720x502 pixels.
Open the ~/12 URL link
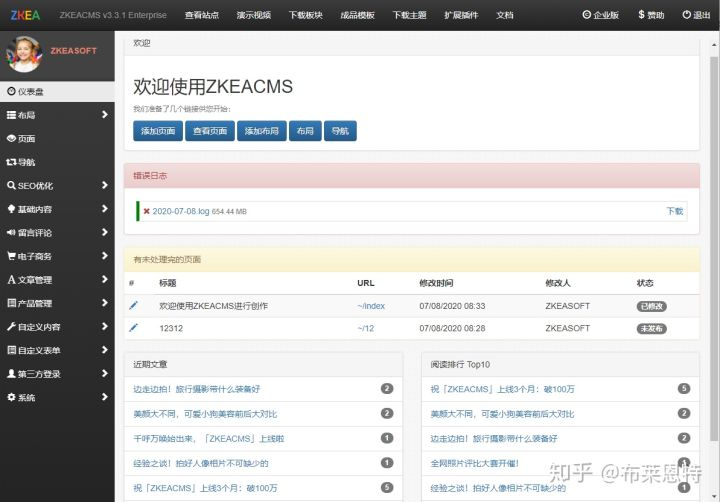click(366, 328)
